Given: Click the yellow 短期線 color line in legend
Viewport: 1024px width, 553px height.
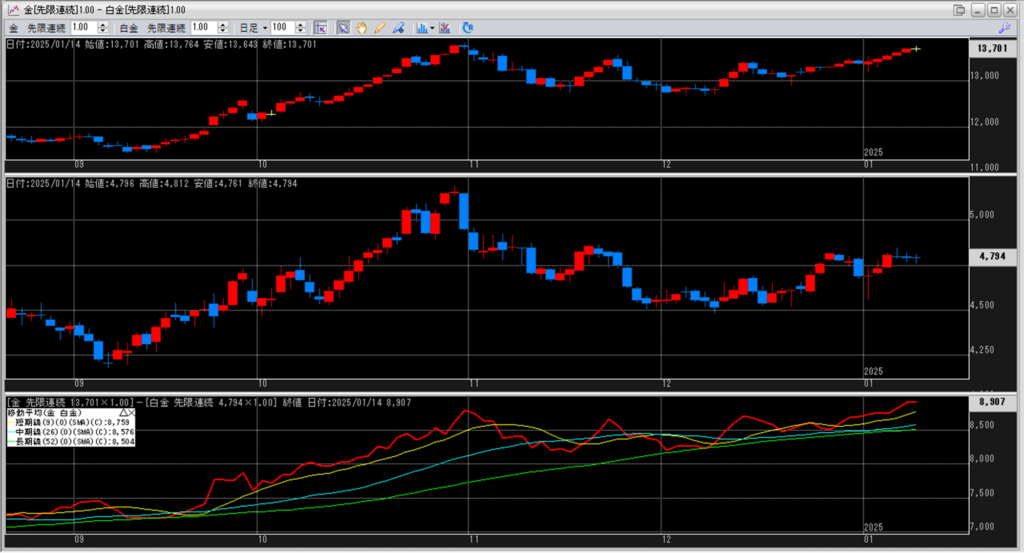Looking at the screenshot, I should 11,423.
